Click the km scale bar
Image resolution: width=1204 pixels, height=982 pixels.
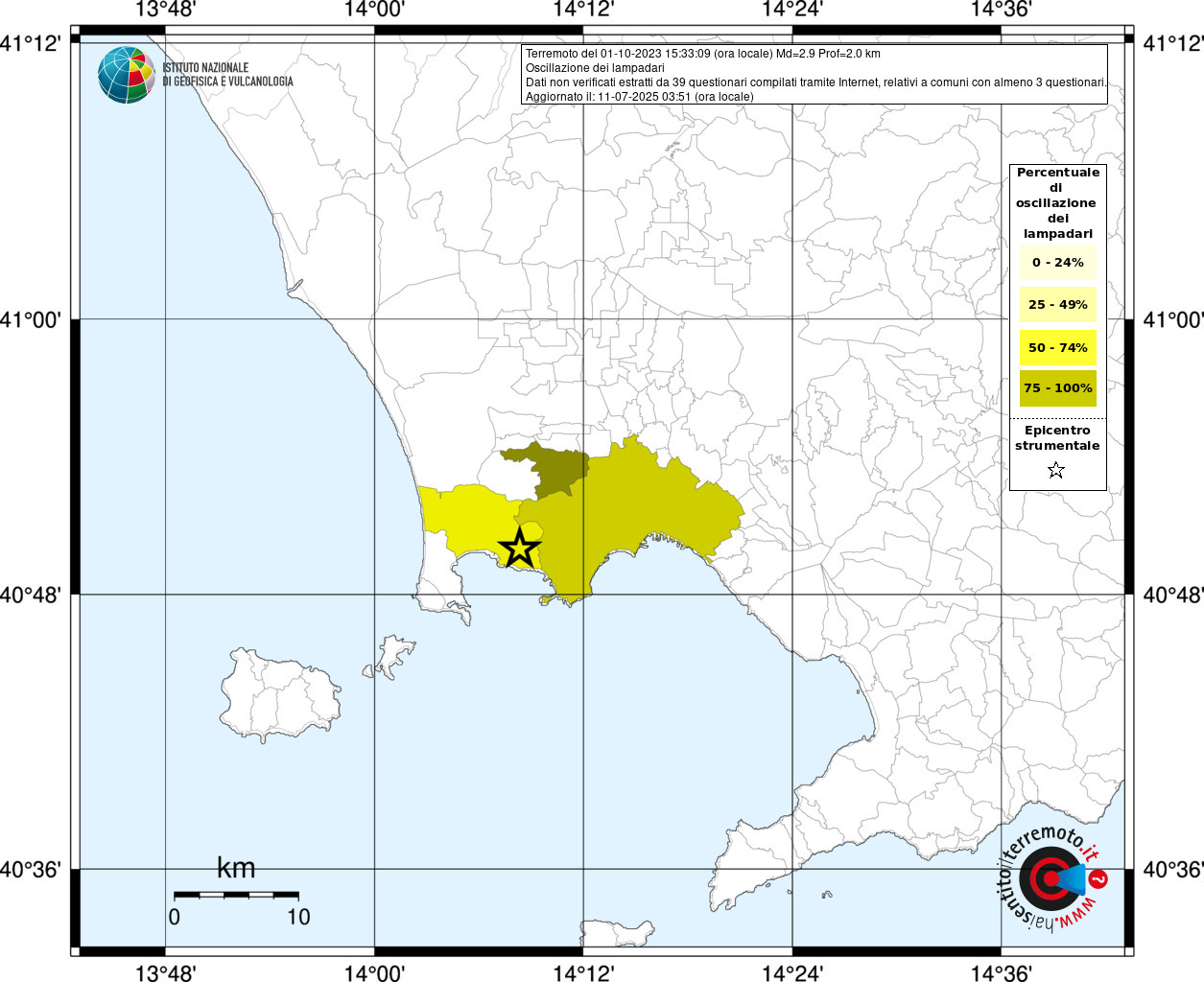coord(236,895)
